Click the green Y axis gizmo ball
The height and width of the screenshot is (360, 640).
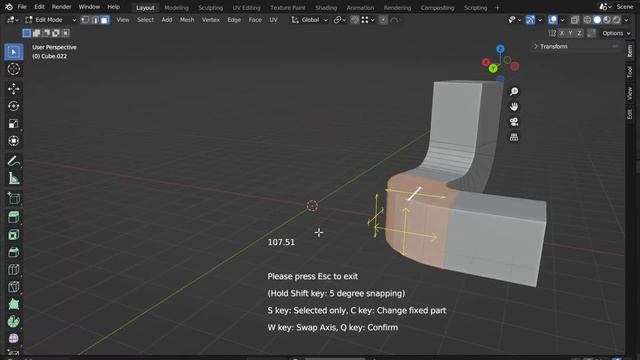point(493,68)
